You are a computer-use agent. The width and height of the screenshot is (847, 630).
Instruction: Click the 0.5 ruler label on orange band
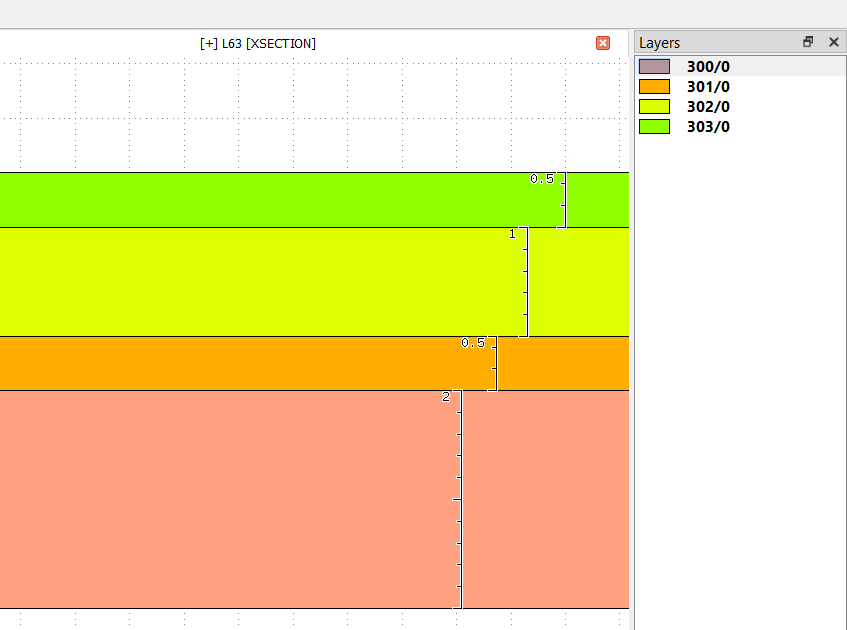[x=473, y=343]
